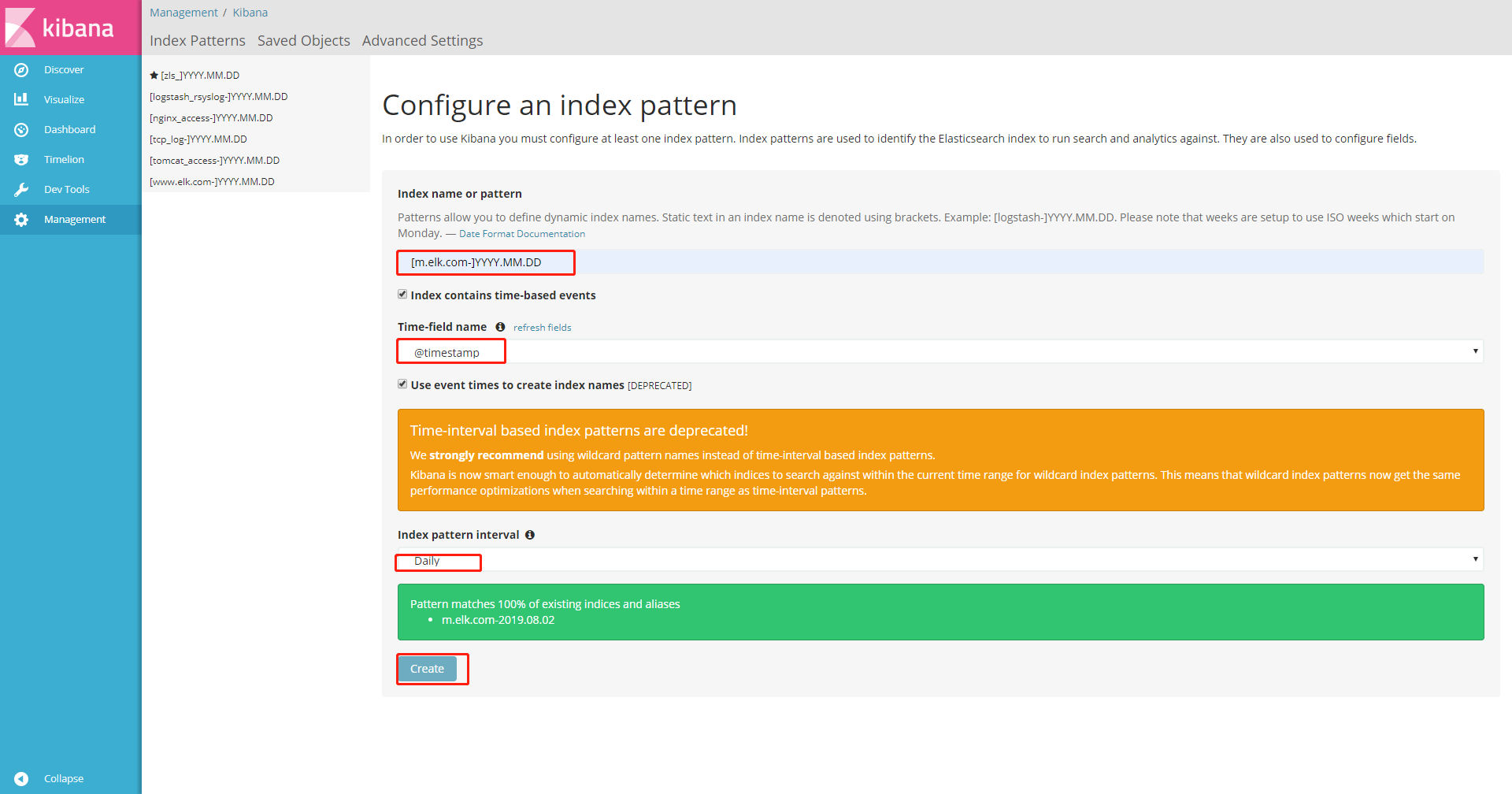The image size is (1512, 794).
Task: Select the Dashboard menu label
Action: click(69, 130)
